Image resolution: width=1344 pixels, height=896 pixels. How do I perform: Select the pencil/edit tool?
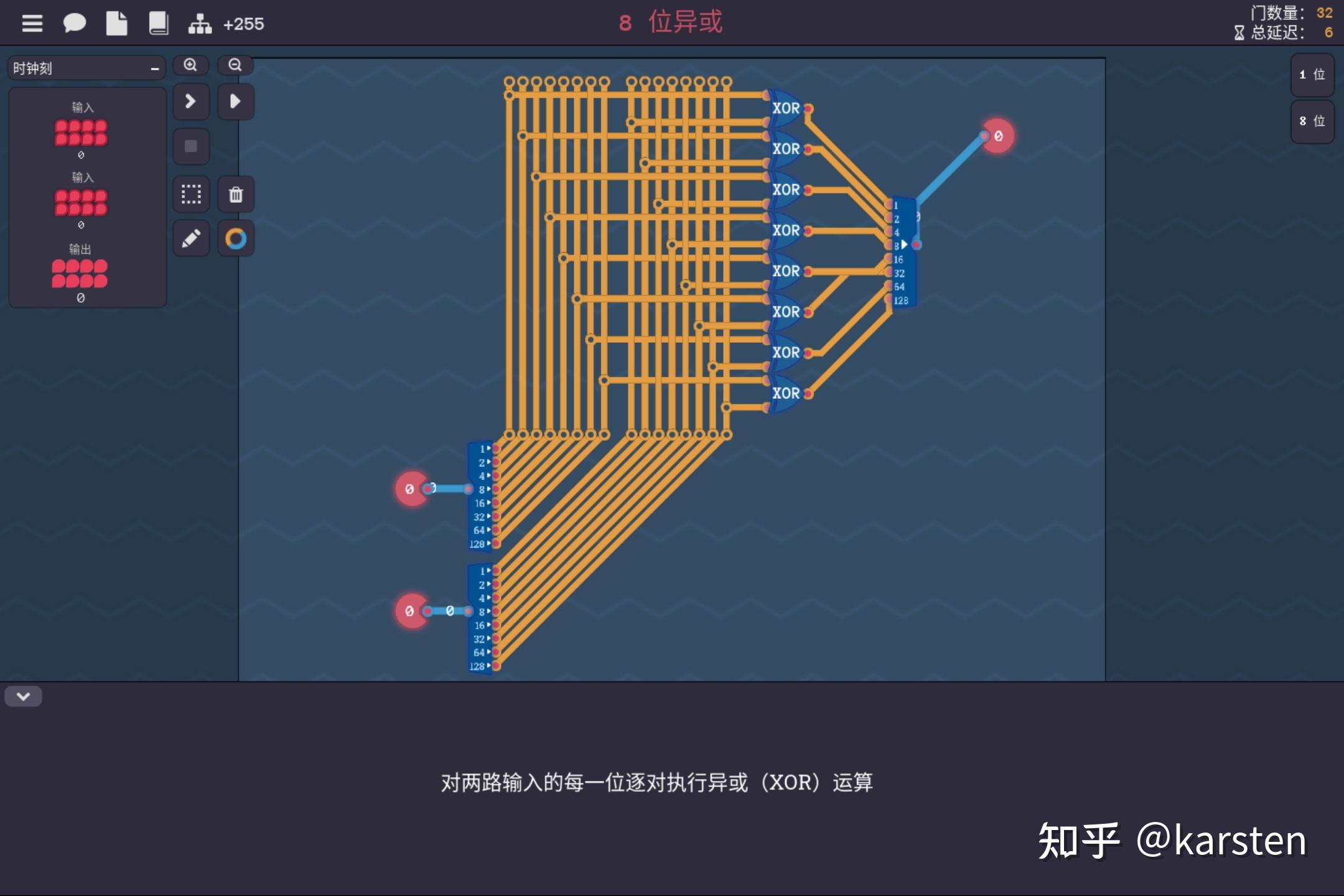click(x=191, y=237)
